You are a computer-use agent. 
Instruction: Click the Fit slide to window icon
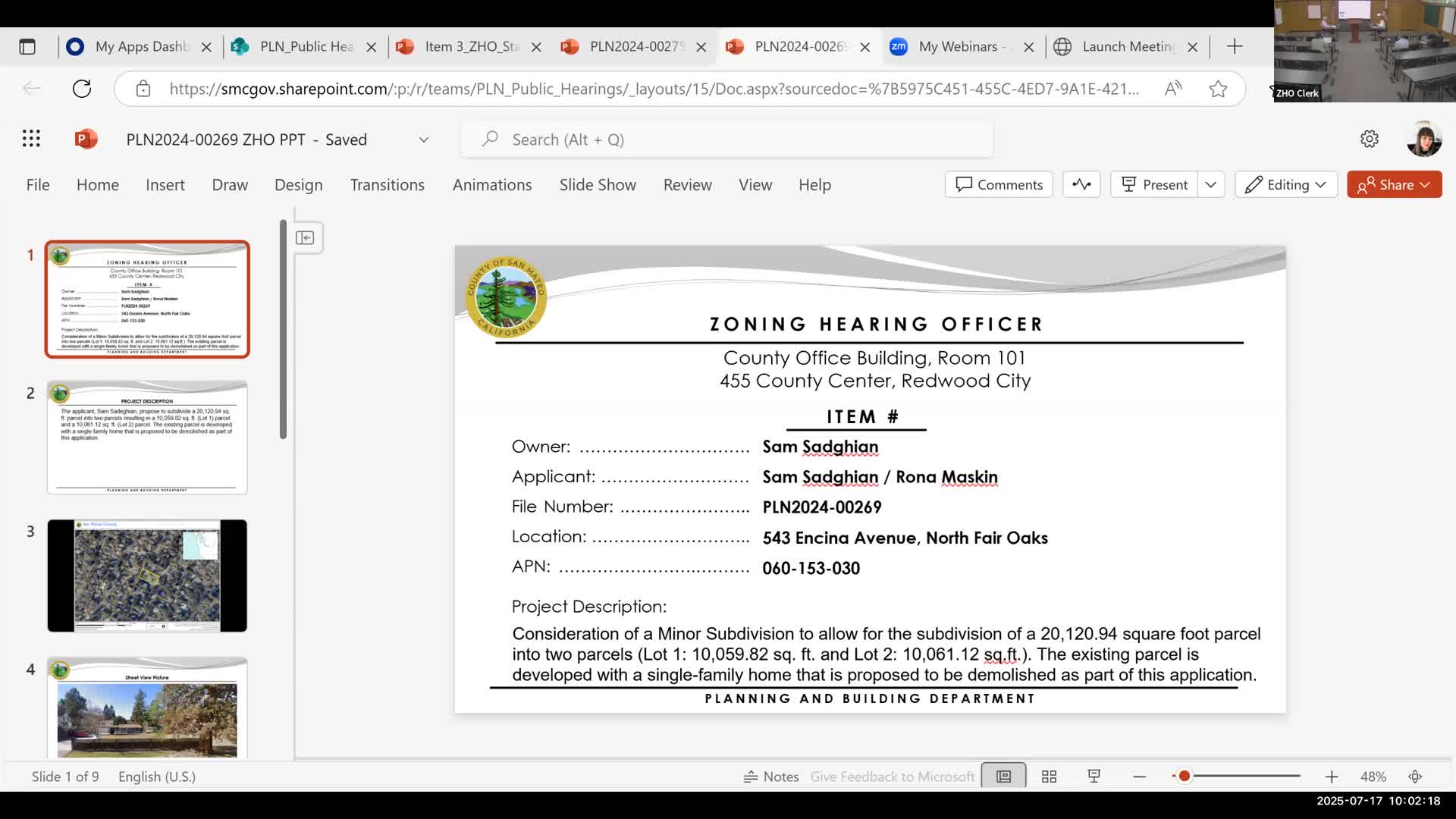tap(1415, 776)
